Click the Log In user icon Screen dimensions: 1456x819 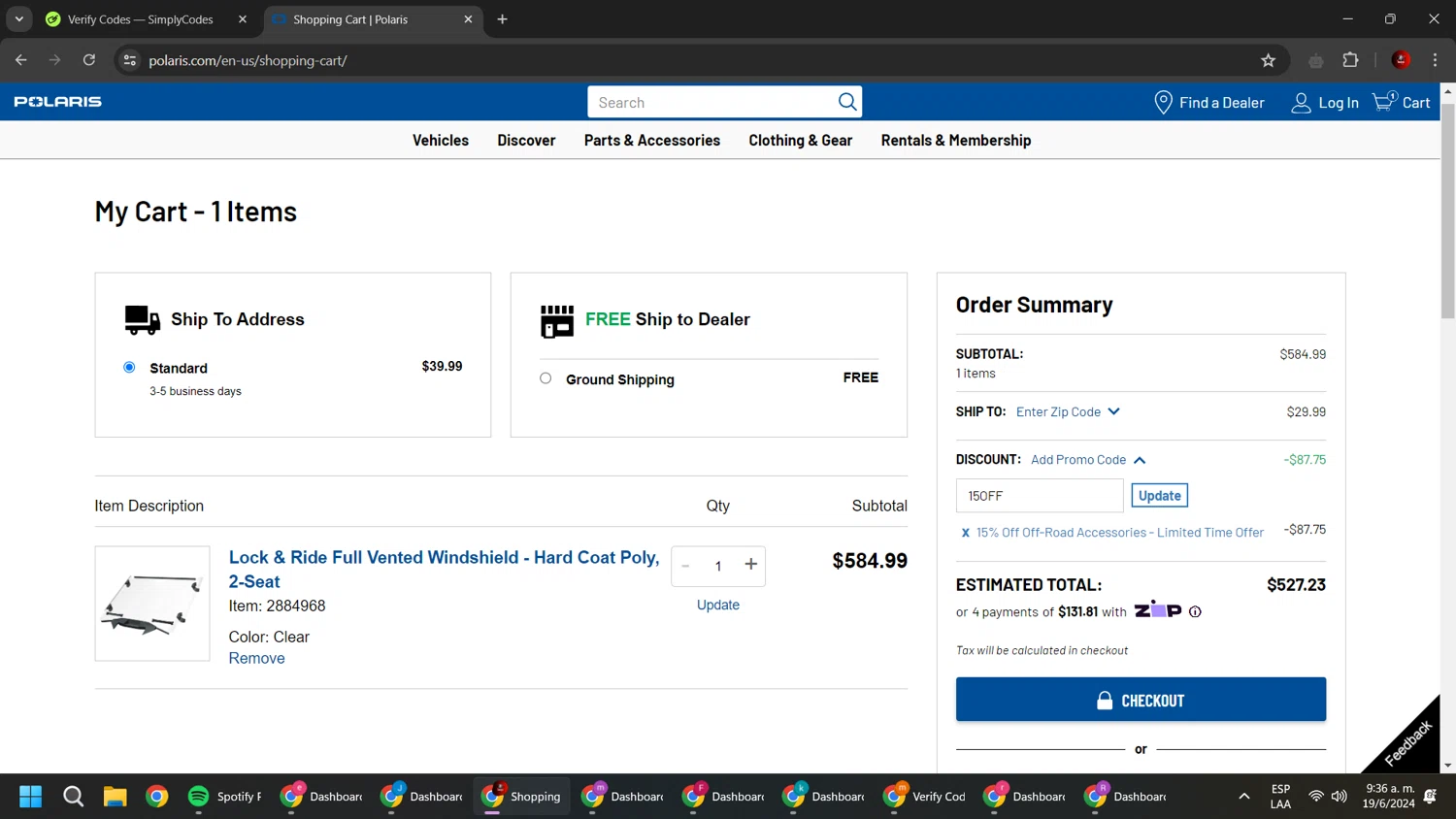[x=1301, y=103]
